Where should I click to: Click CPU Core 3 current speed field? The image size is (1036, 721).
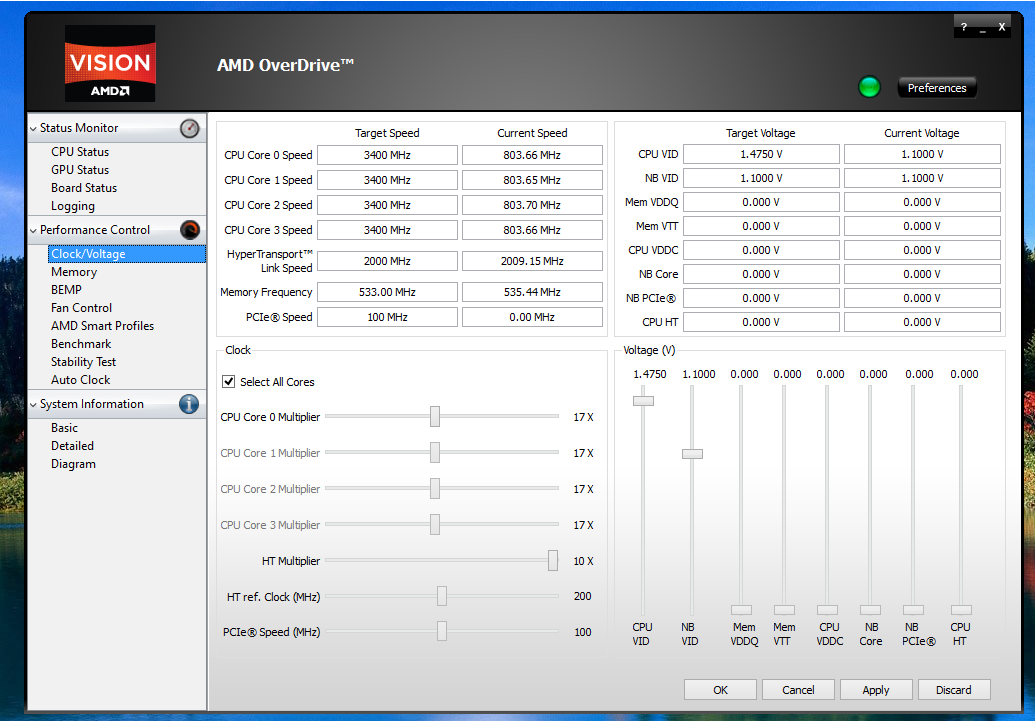click(533, 230)
